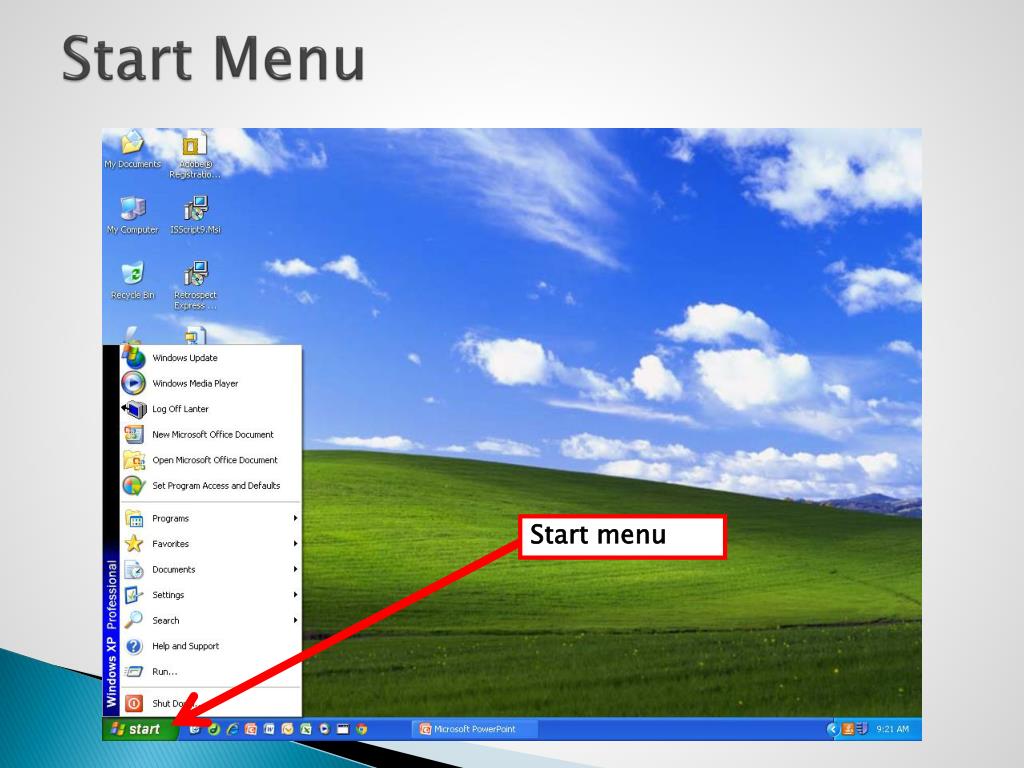The width and height of the screenshot is (1024, 768).
Task: Click the striped shield system tray icon
Action: [x=862, y=729]
